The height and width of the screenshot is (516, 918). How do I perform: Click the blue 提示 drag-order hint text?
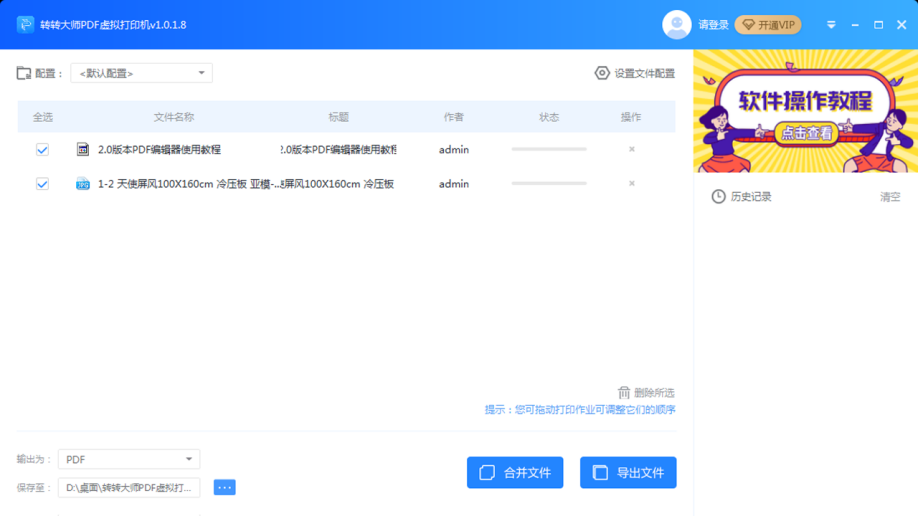tap(580, 409)
